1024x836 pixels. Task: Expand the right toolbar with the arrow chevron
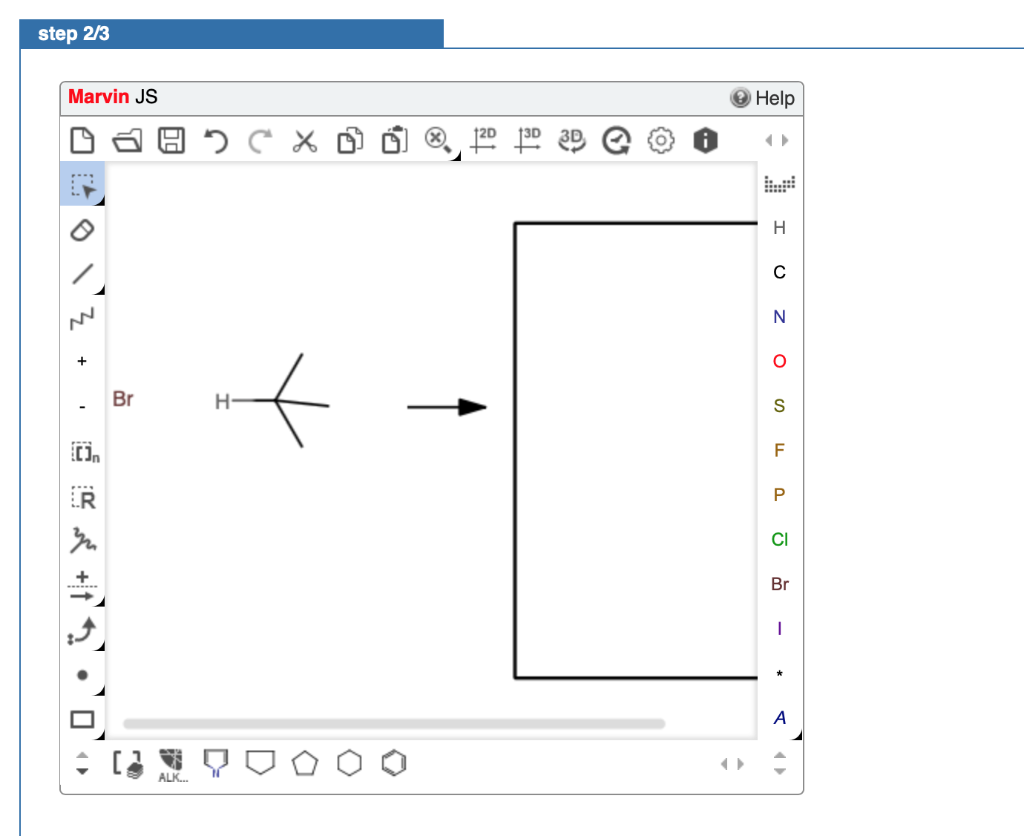pos(777,140)
